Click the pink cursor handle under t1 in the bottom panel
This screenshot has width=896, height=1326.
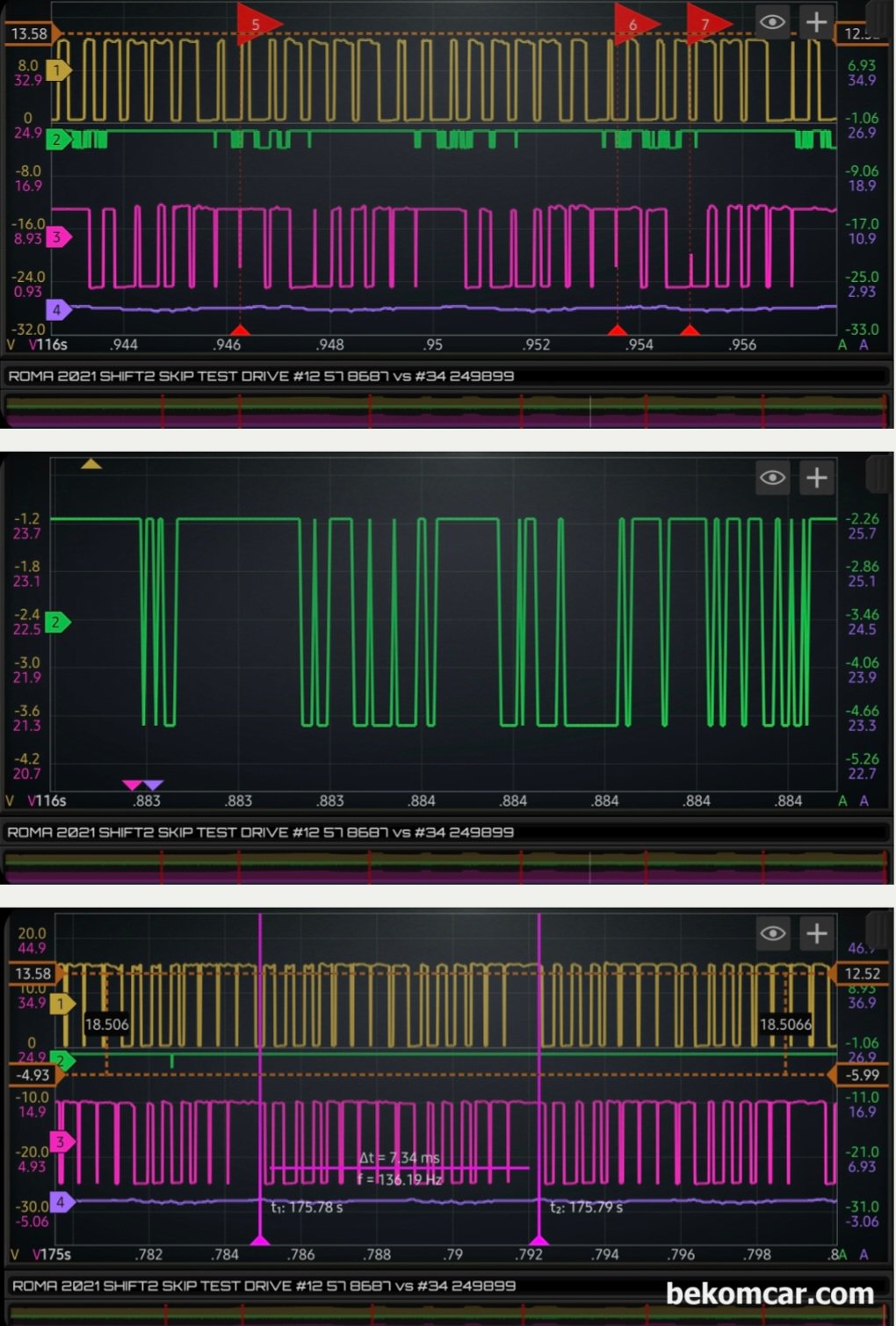click(x=260, y=1240)
